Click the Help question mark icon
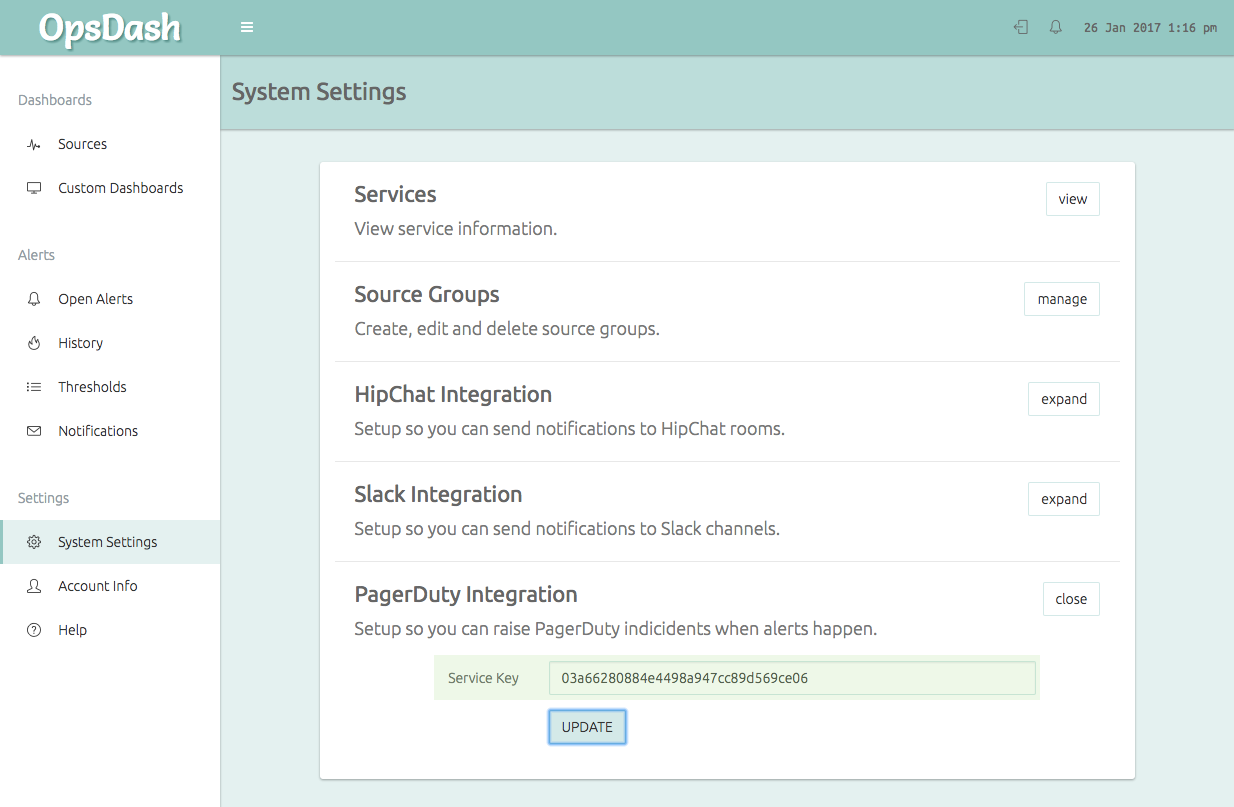Image resolution: width=1234 pixels, height=807 pixels. click(34, 630)
